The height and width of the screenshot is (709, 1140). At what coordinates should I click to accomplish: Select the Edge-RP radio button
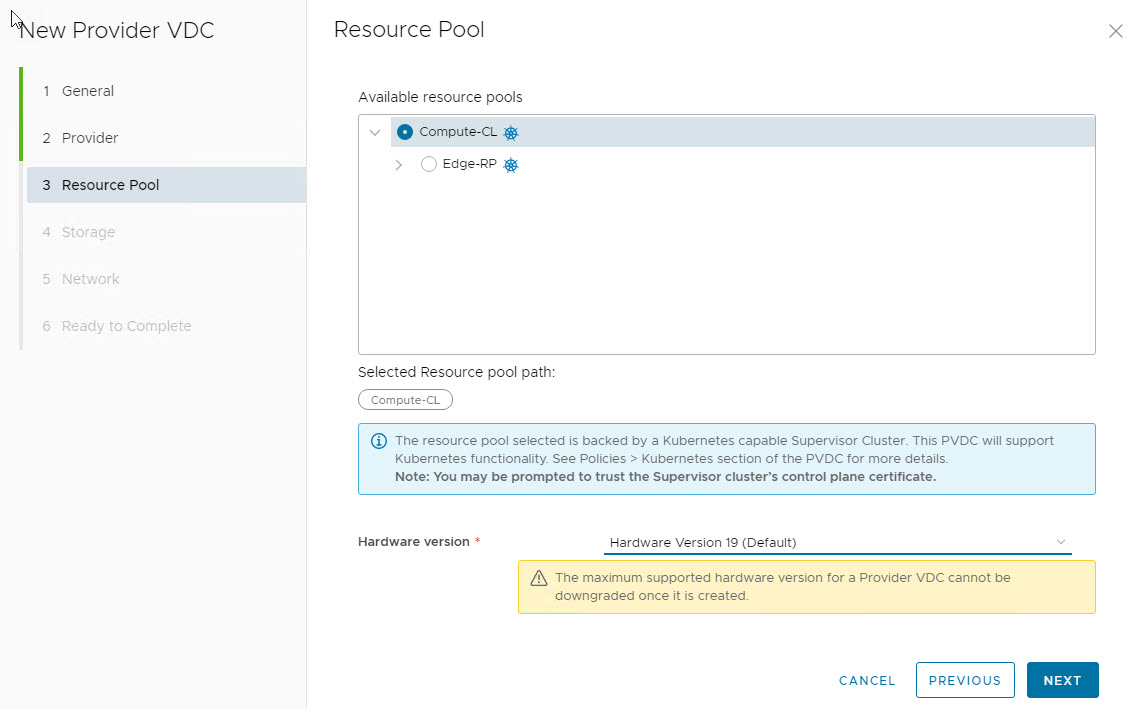[x=429, y=164]
